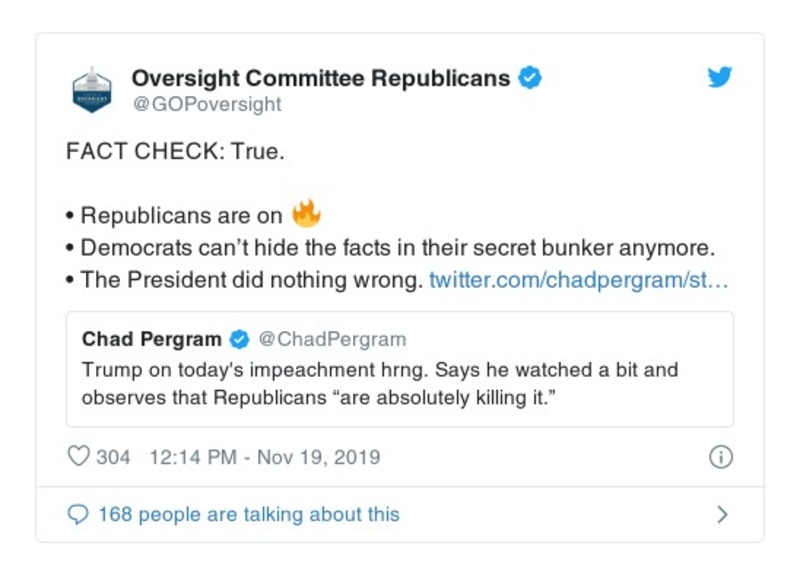Click the 304 likes count
The image size is (800, 578).
pyautogui.click(x=113, y=457)
